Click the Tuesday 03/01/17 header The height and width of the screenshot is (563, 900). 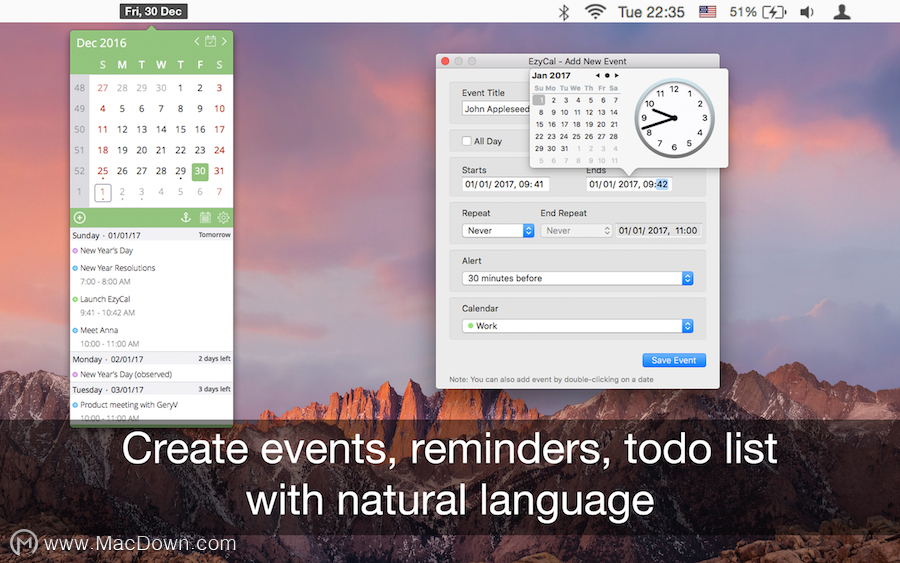(152, 390)
